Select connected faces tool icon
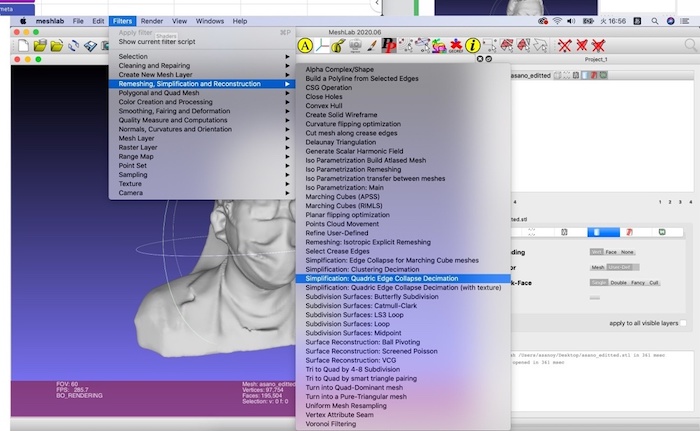This screenshot has width=700, height=431. pyautogui.click(x=523, y=46)
